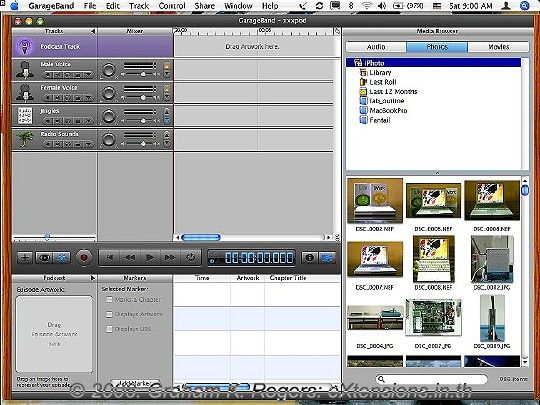Select the DSC_0008.NEF photo thumbnail
Screen dimensions: 540x405
click(434, 259)
